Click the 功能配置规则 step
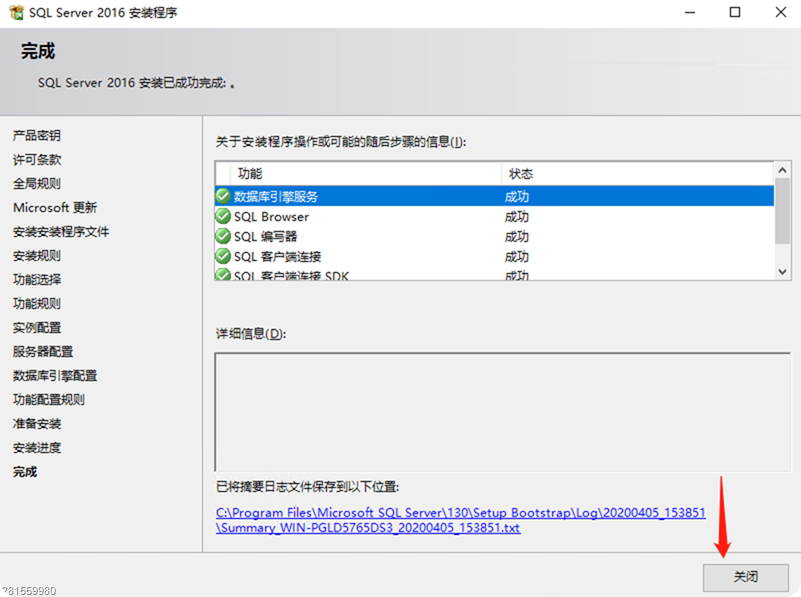Viewport: 801px width, 597px height. click(x=49, y=399)
